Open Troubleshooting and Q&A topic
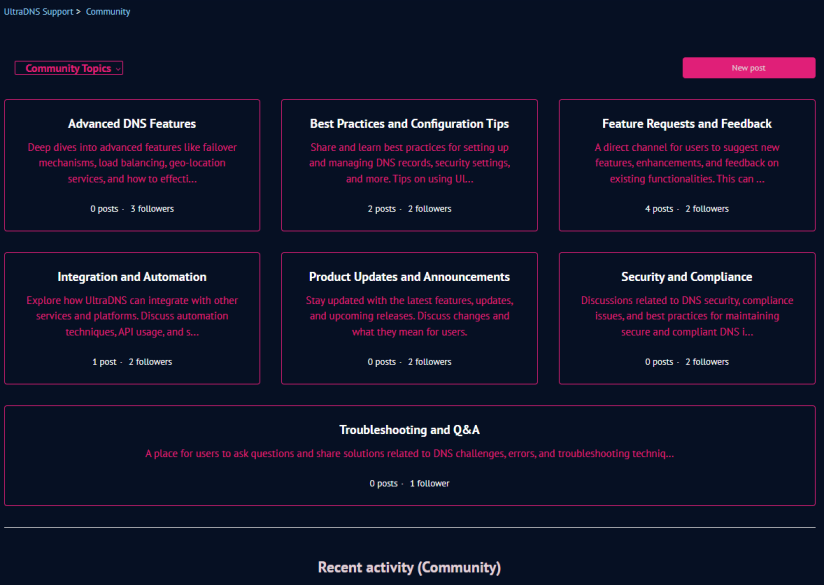 409,430
